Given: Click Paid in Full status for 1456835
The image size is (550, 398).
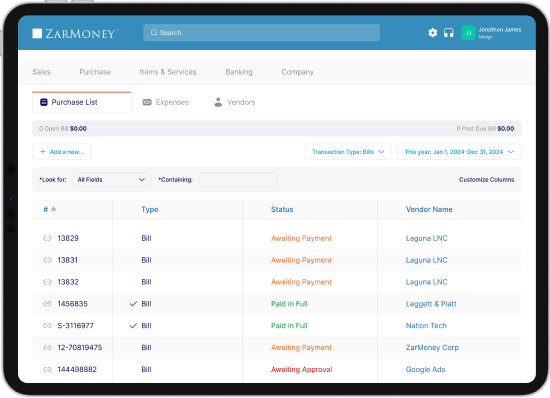Looking at the screenshot, I should point(289,304).
